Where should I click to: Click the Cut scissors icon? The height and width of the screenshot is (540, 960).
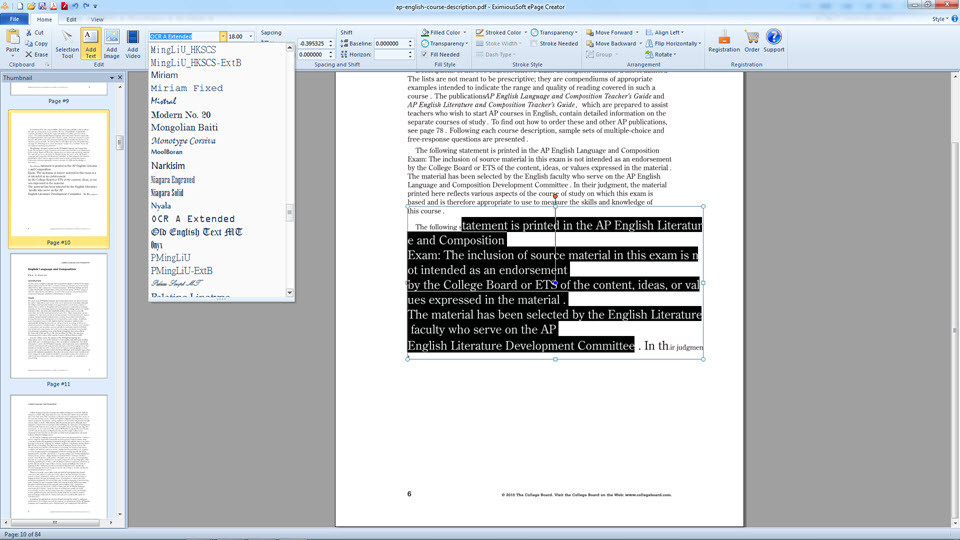click(29, 32)
